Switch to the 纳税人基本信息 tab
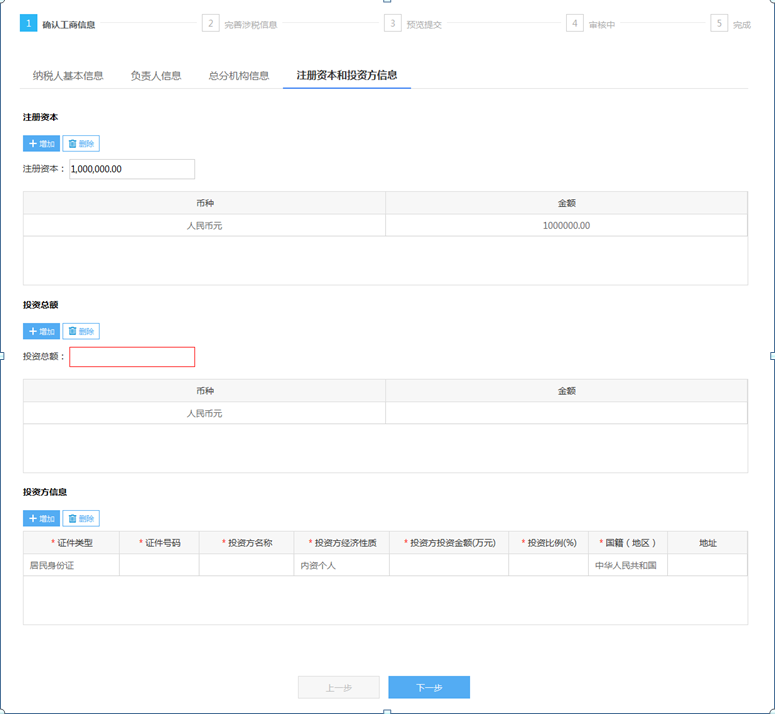 68,76
